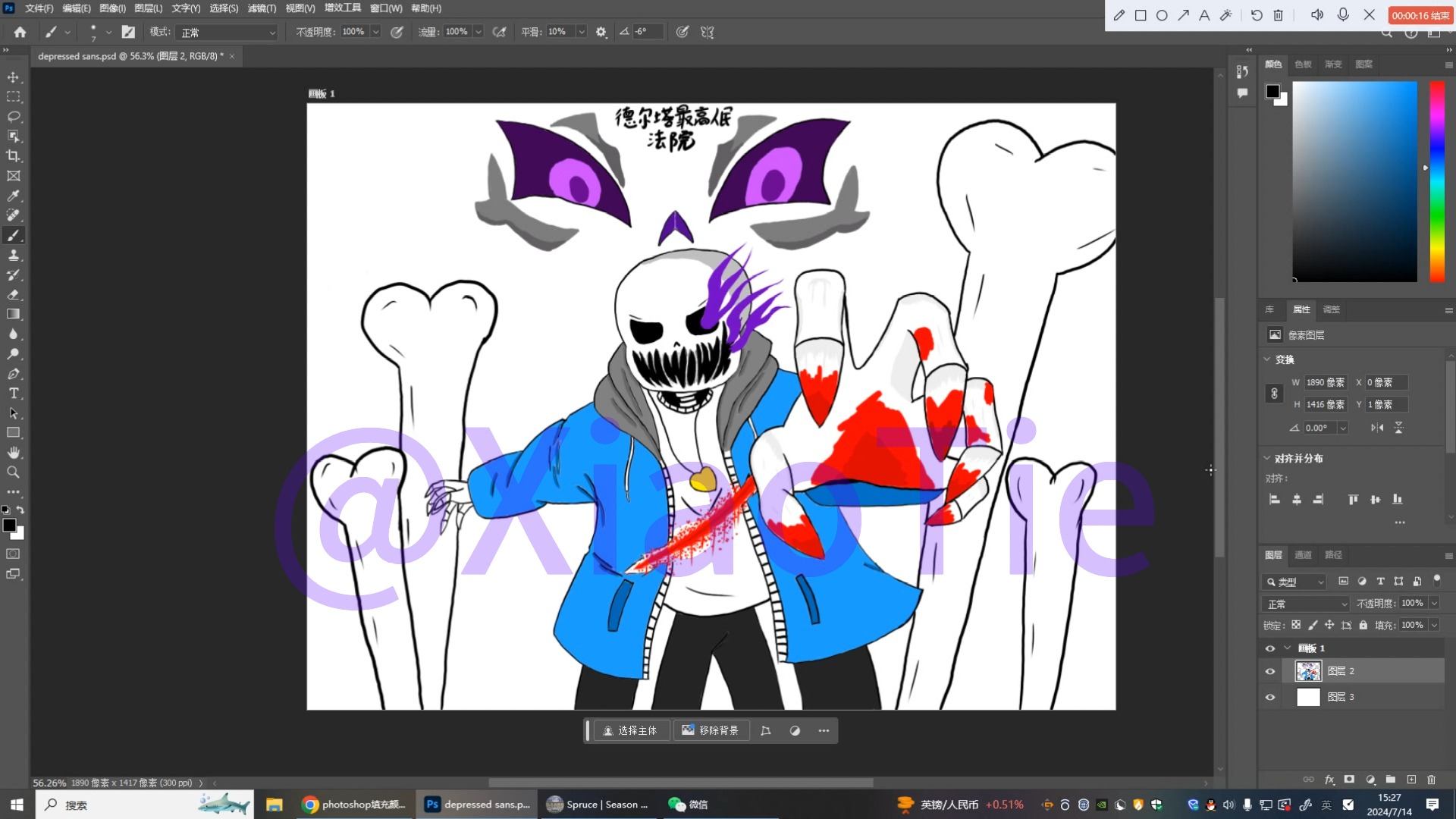This screenshot has height=819, width=1456.
Task: Select the Move tool
Action: [14, 77]
